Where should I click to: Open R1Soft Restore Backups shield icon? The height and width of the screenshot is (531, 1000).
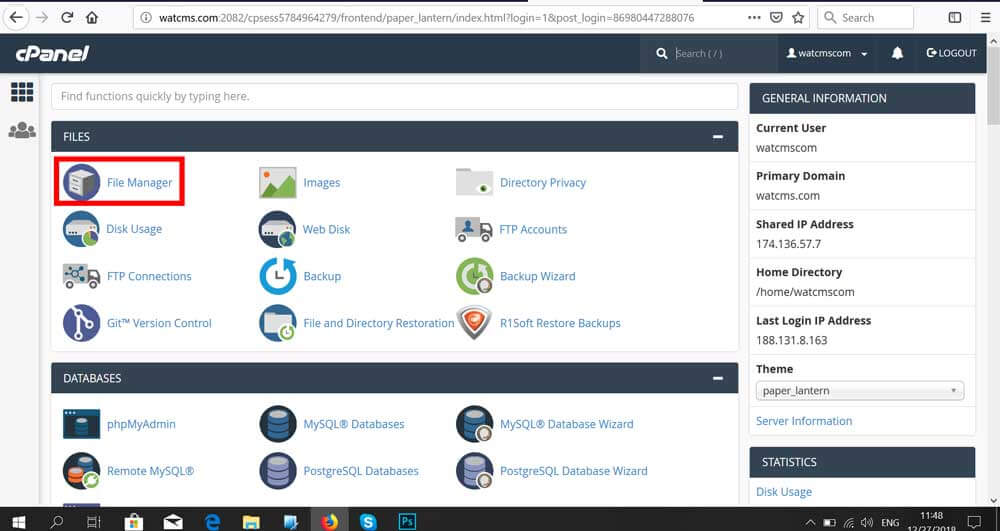(x=474, y=323)
